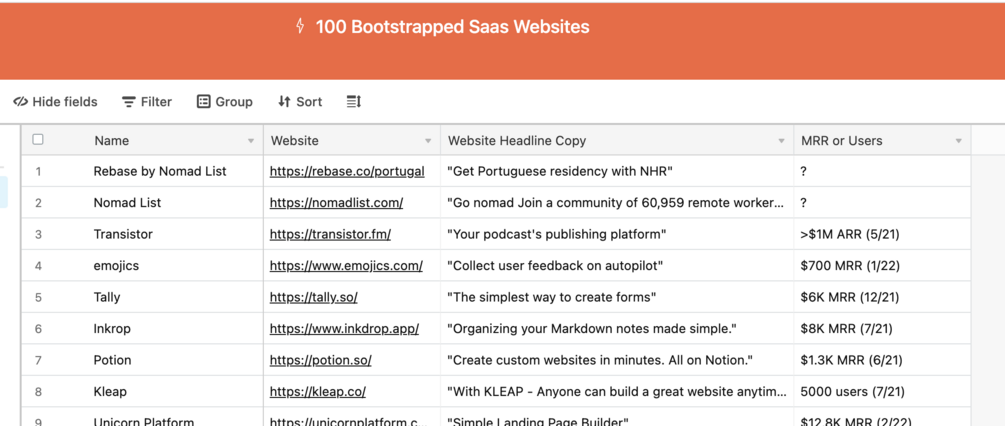This screenshot has width=1005, height=426.
Task: Visit the nomadlist.com link
Action: click(336, 202)
